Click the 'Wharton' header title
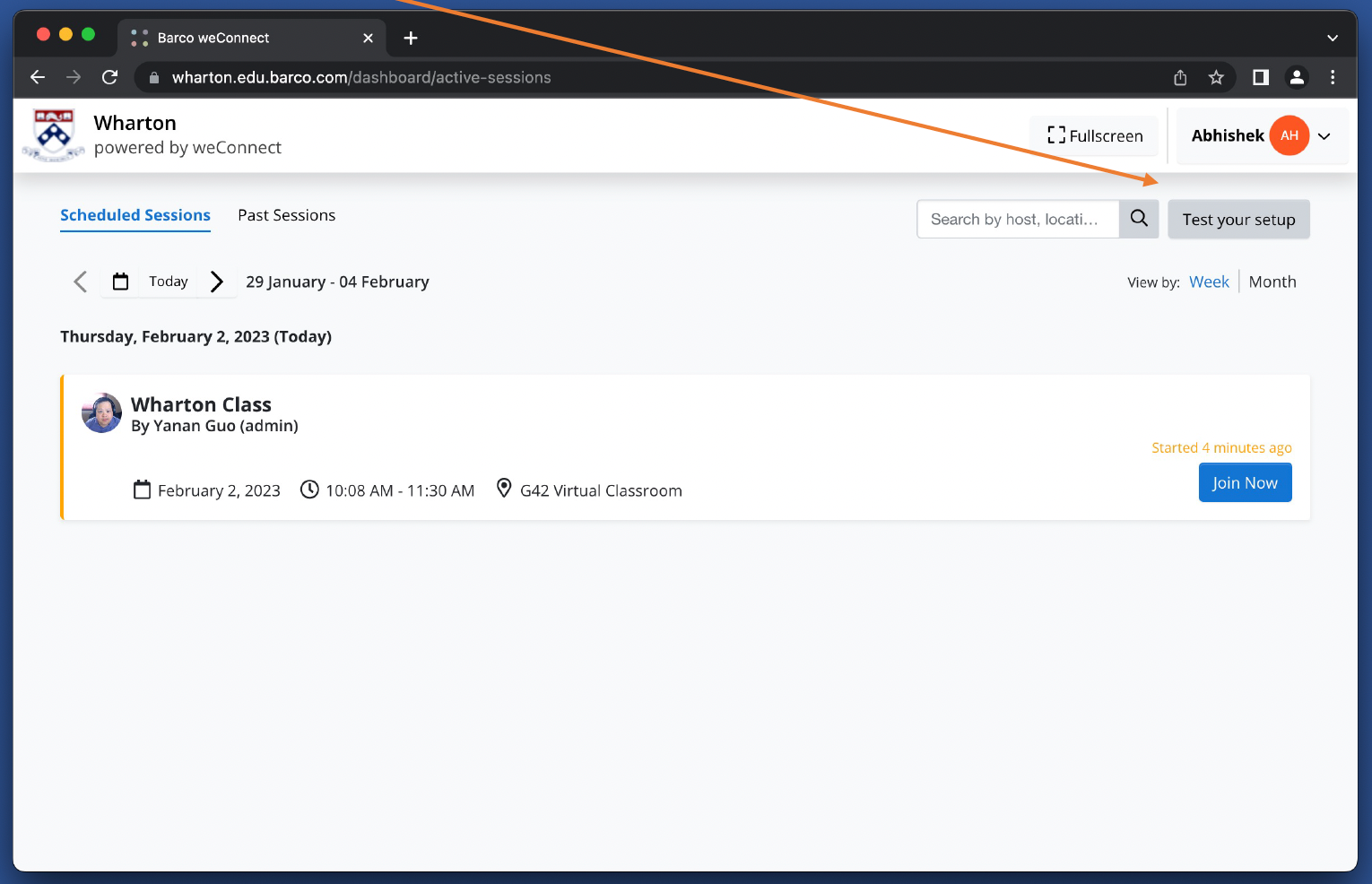Screen dimensions: 1372x884 click(x=135, y=123)
